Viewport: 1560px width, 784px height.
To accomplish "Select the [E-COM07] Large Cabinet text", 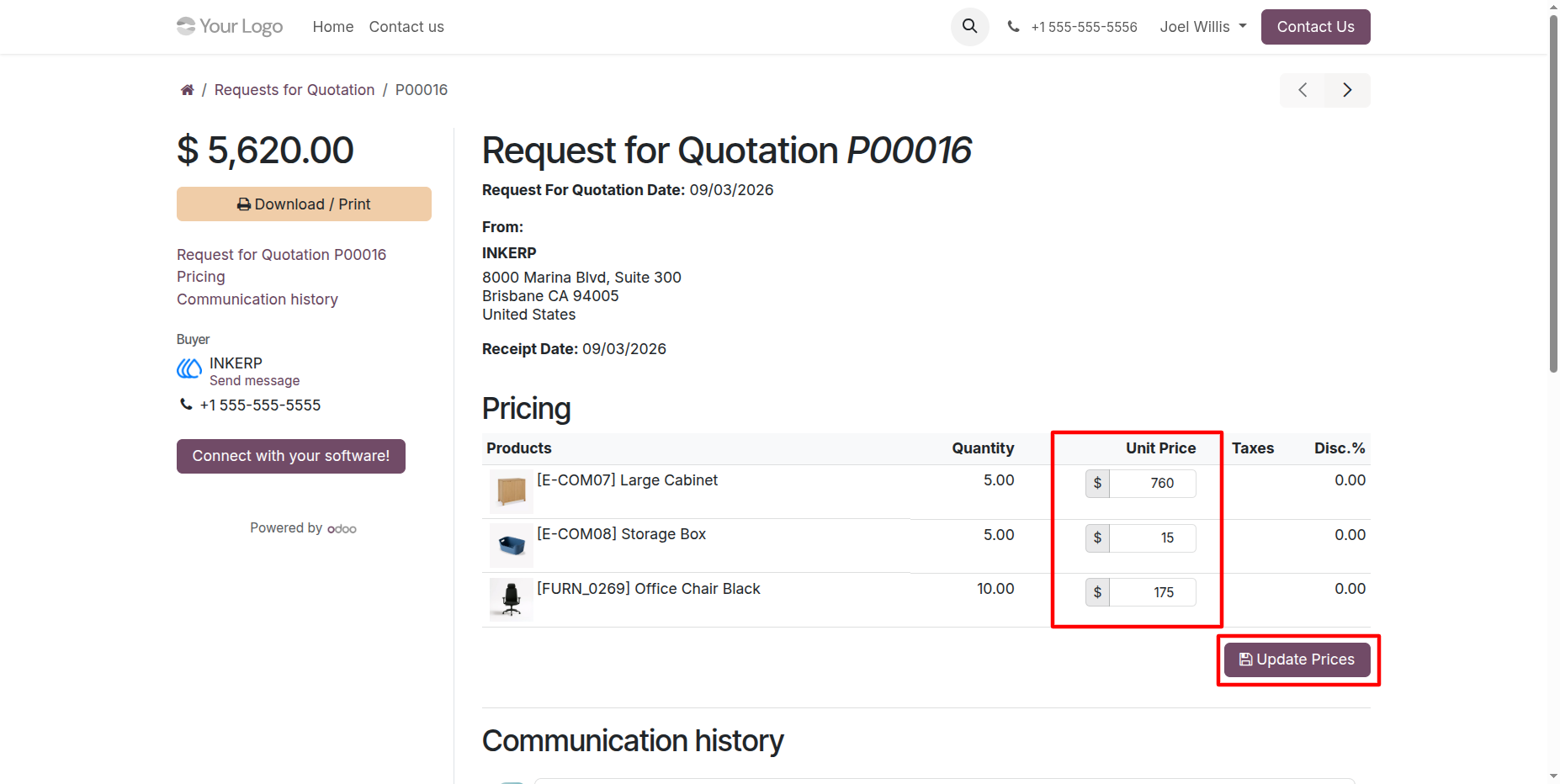I will (x=628, y=480).
